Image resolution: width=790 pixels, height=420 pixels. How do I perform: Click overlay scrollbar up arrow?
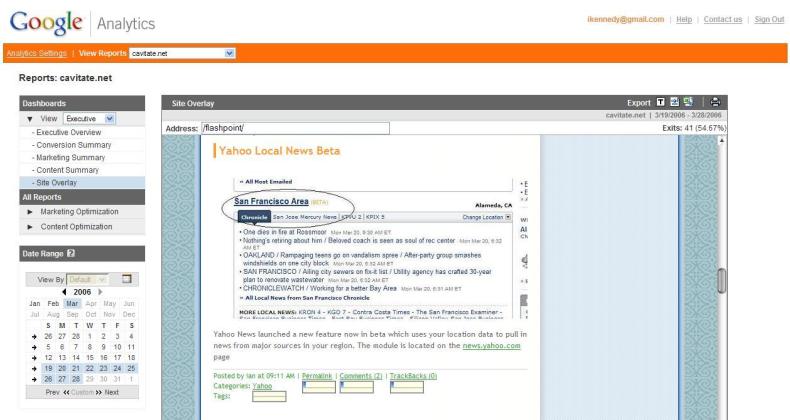click(x=721, y=141)
